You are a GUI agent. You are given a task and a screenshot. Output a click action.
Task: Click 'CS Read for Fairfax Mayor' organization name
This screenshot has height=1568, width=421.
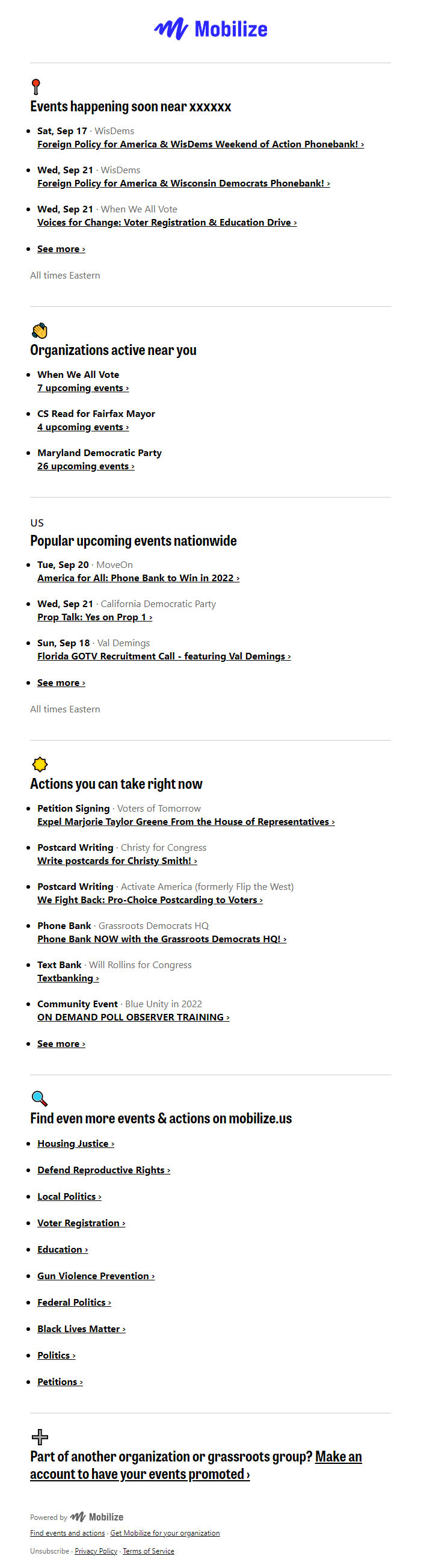pos(96,413)
